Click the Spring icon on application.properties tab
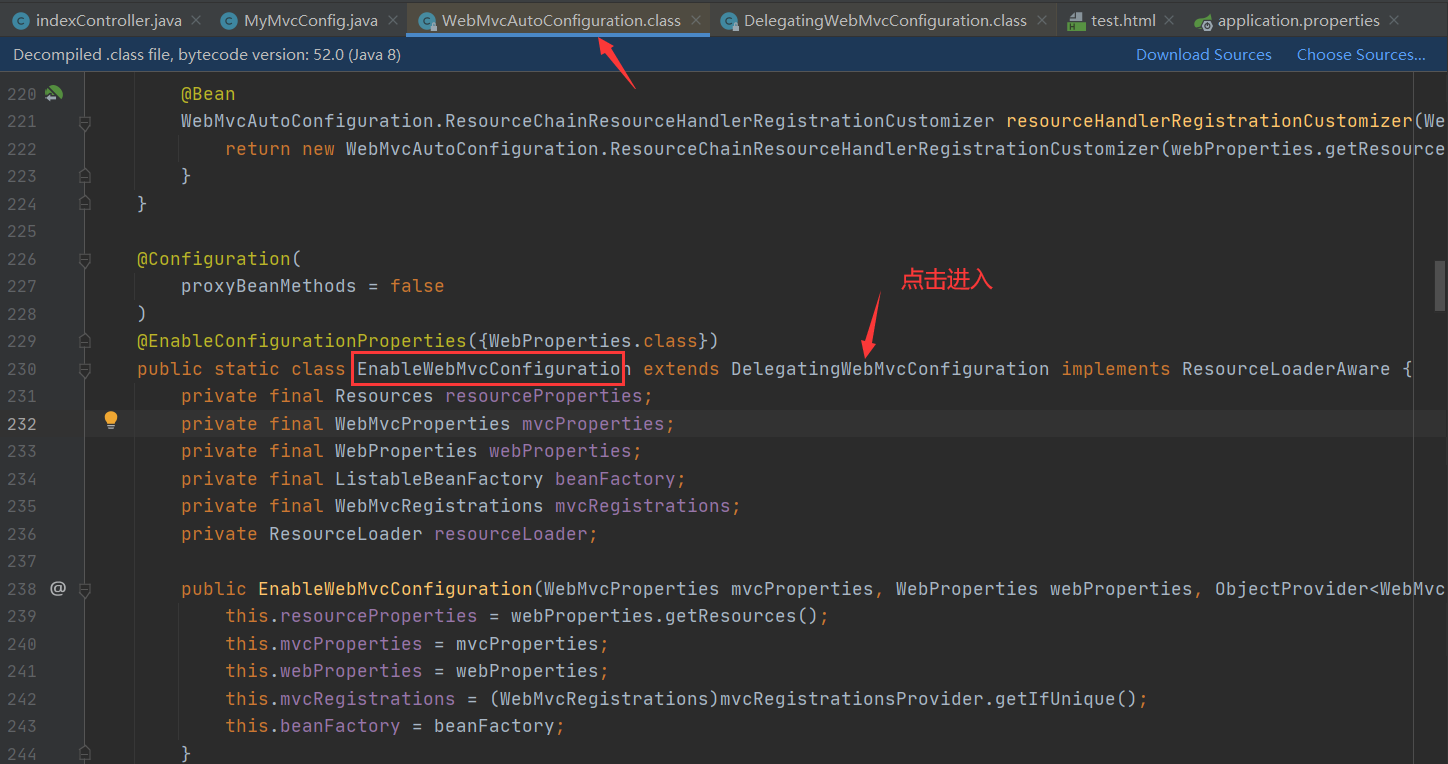 (1203, 20)
